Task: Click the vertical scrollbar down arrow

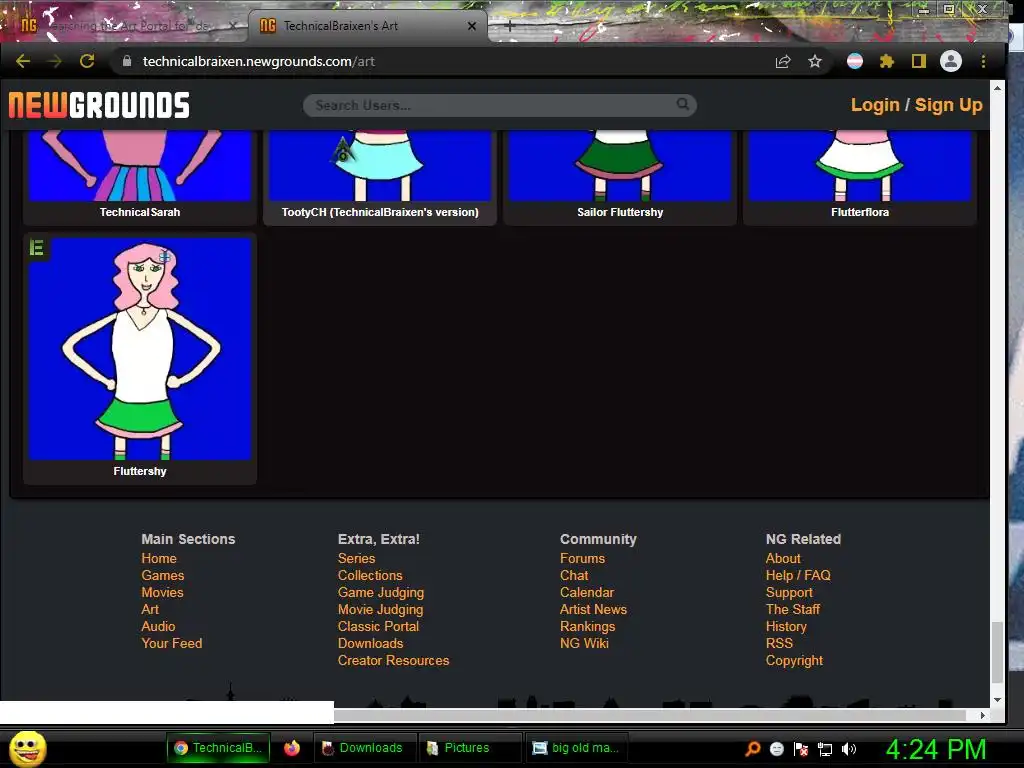Action: pyautogui.click(x=997, y=700)
